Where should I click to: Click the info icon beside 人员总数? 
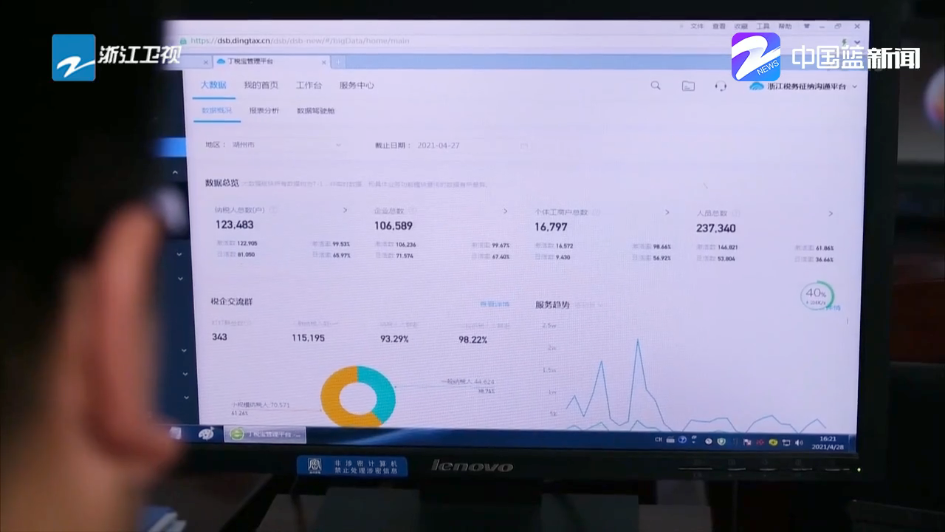click(x=736, y=213)
